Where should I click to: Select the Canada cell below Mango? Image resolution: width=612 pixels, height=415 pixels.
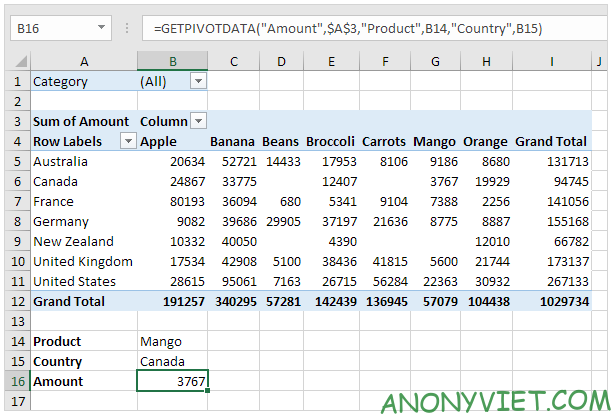pyautogui.click(x=172, y=361)
